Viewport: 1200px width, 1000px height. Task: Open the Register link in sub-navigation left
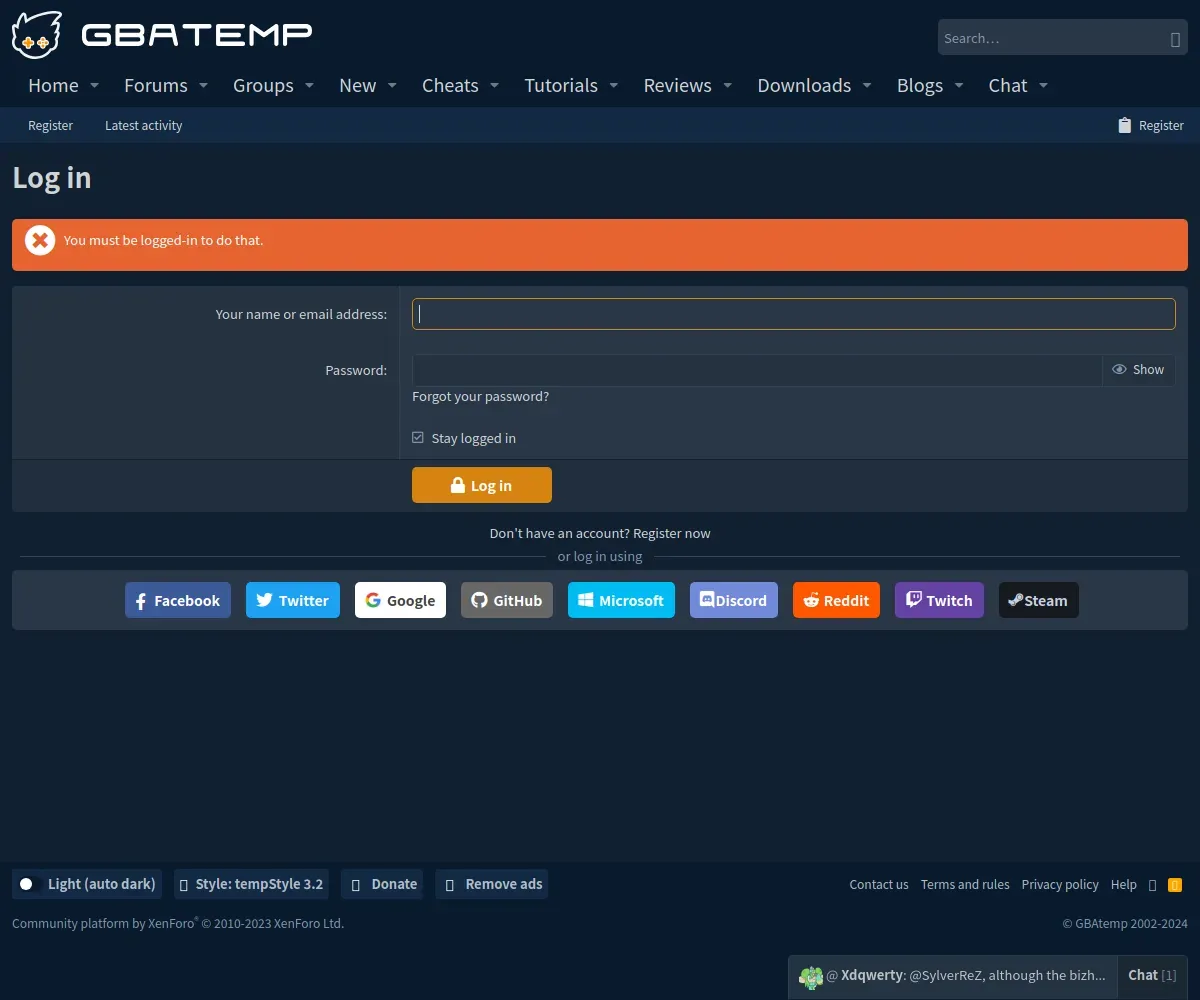pyautogui.click(x=50, y=125)
